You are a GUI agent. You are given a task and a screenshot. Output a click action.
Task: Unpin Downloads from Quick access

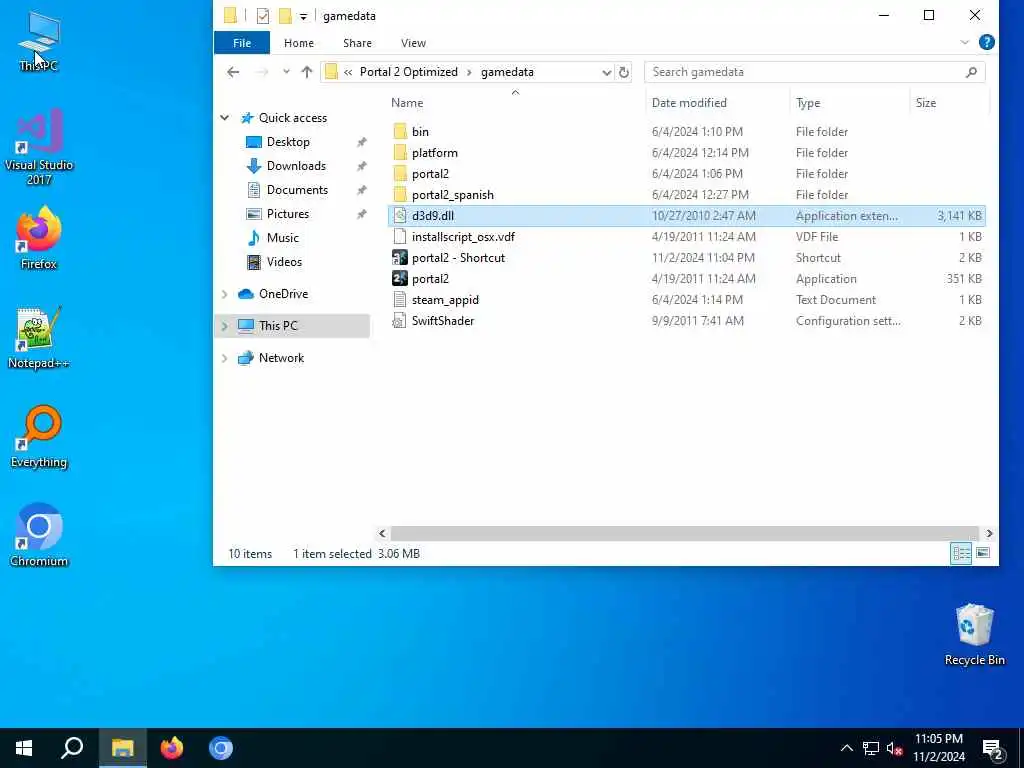click(361, 166)
